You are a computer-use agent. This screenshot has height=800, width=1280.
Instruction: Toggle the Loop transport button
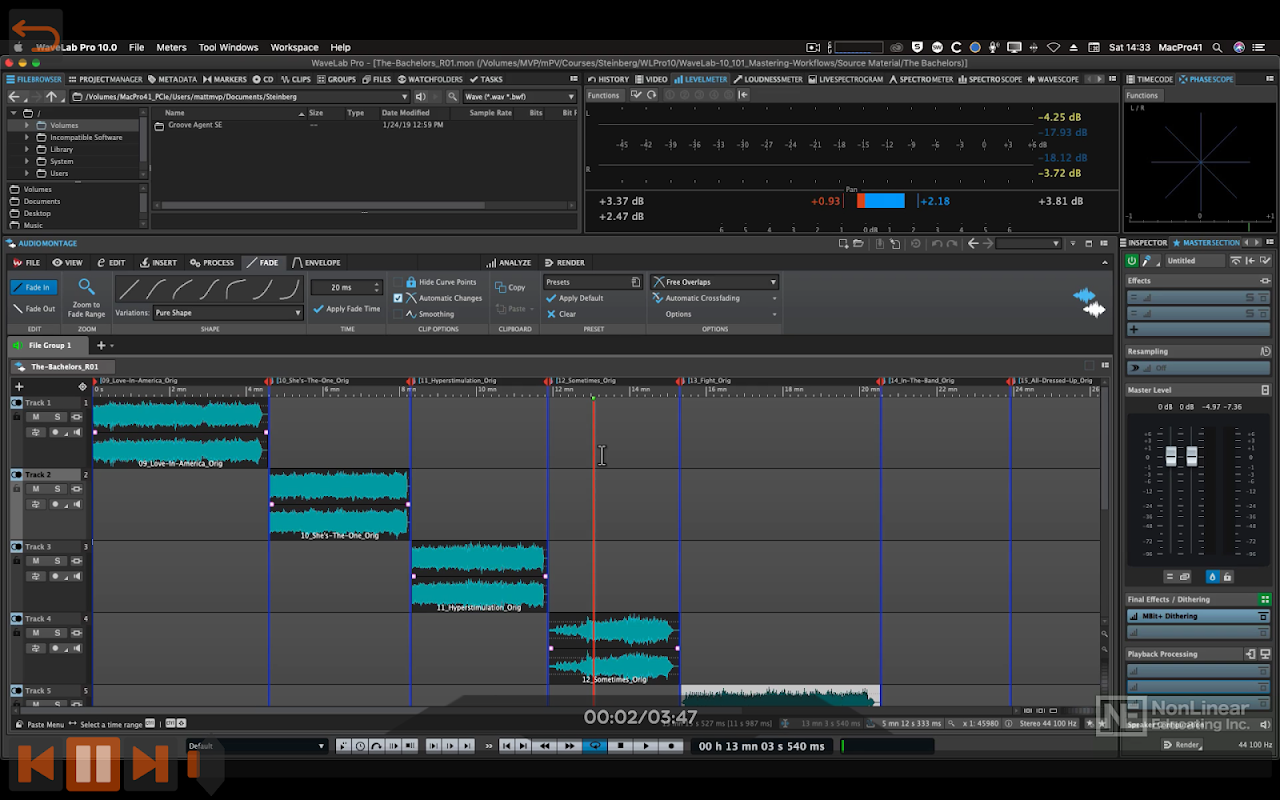(x=595, y=746)
